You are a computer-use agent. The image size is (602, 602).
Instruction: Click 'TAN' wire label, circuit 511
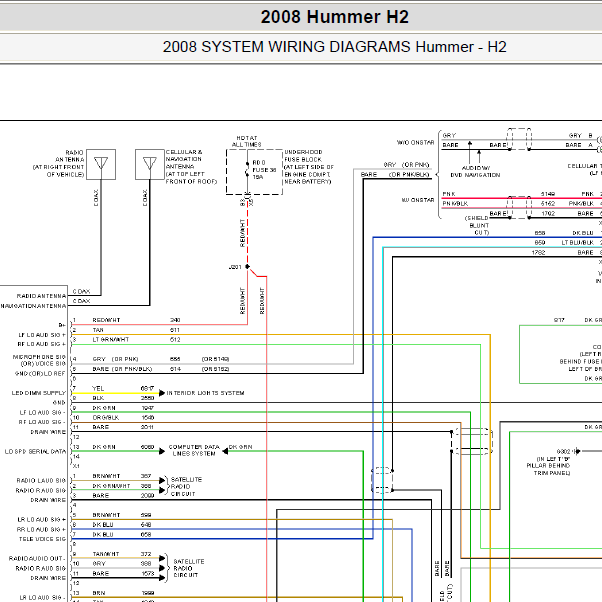pyautogui.click(x=98, y=330)
